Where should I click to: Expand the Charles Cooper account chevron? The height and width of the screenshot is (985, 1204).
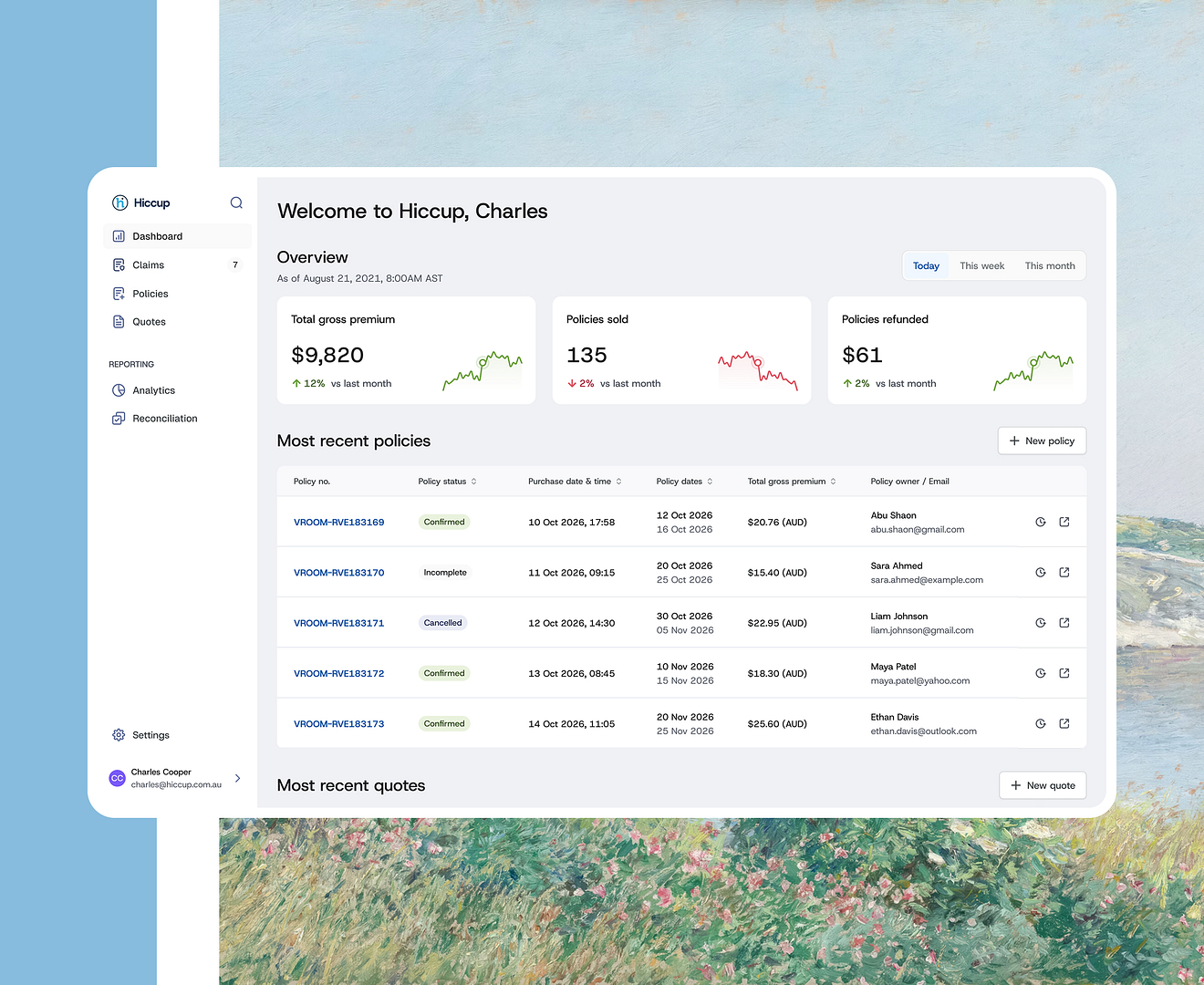[x=237, y=778]
